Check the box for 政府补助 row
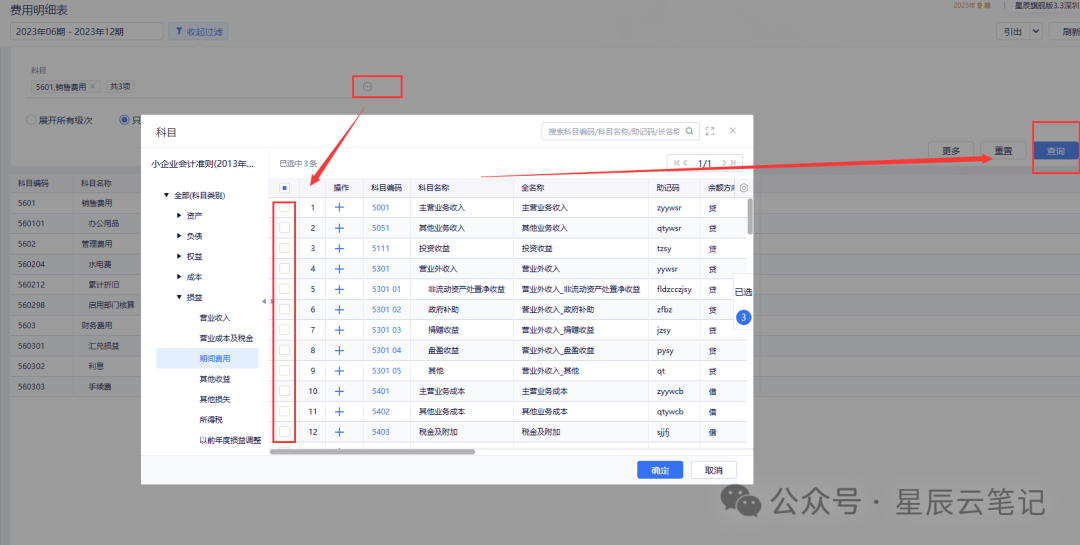1080x545 pixels. pos(284,309)
